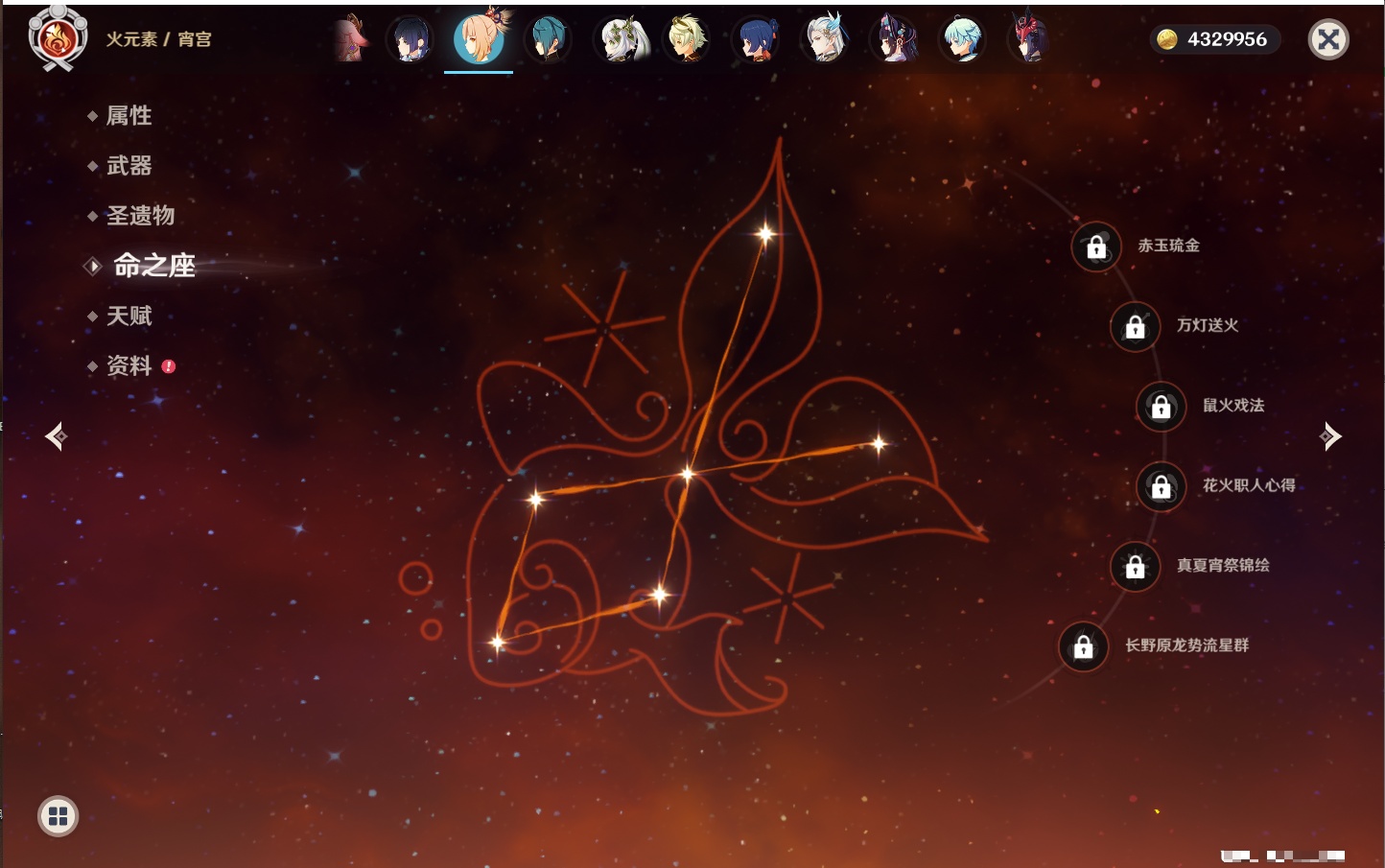Select the blond Traveler portrait
1385x868 pixels.
pos(688,39)
